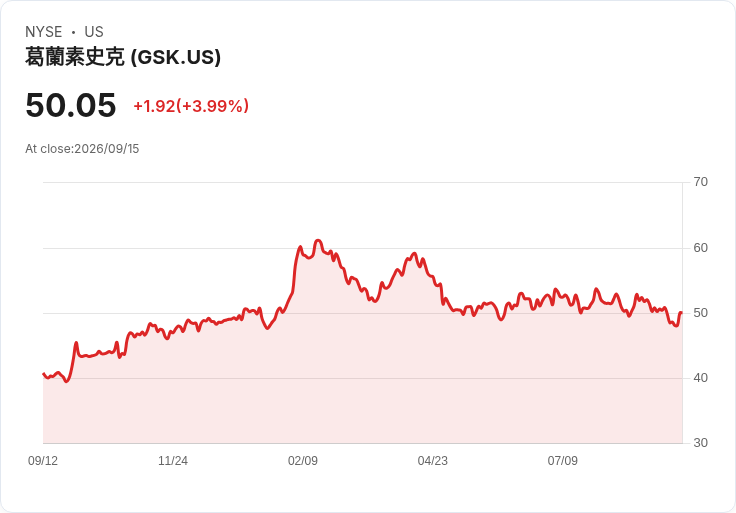Click the +1.92(+3.99%) change value

pos(191,106)
